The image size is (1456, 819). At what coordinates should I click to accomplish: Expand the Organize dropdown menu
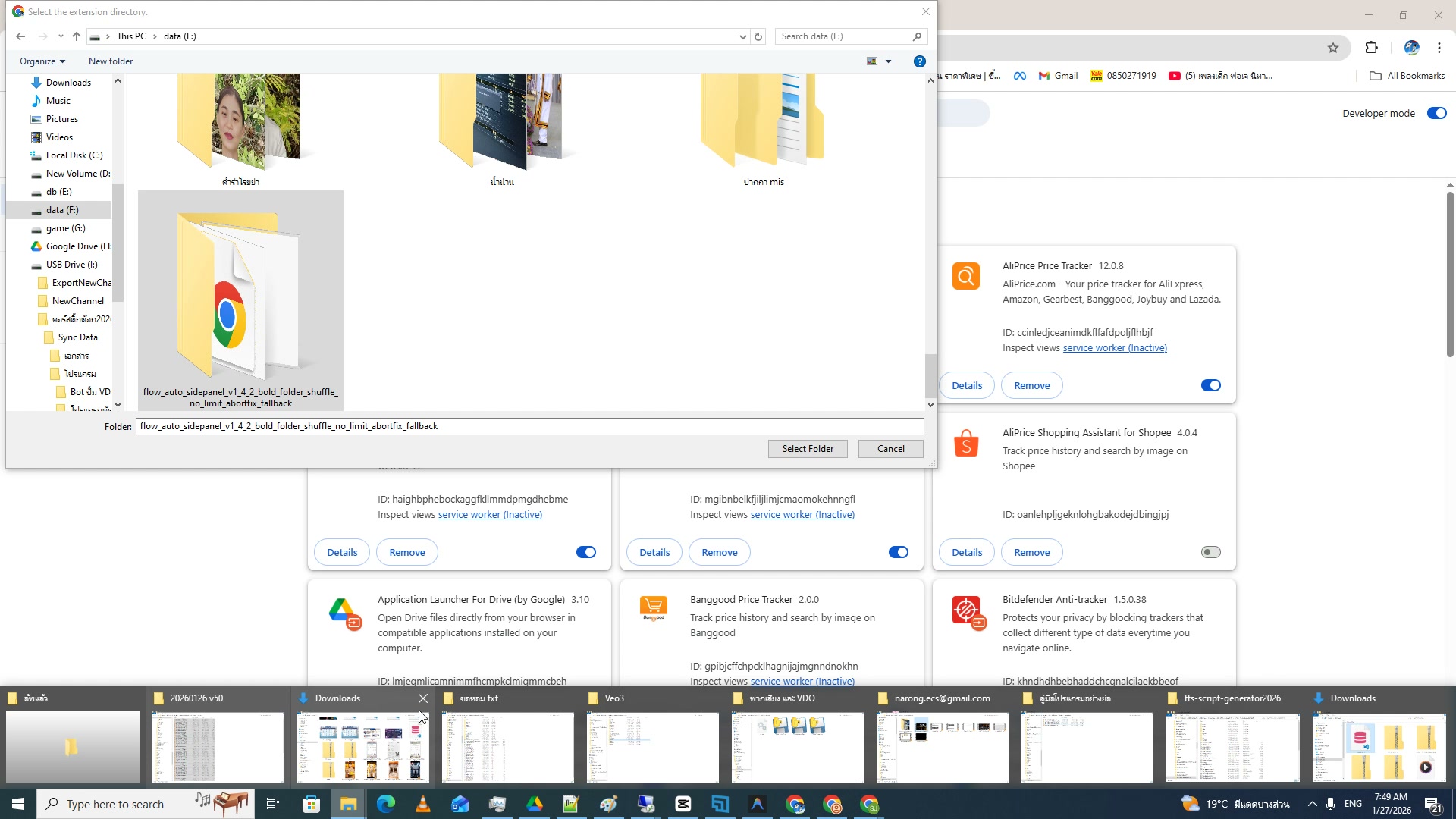coord(42,61)
